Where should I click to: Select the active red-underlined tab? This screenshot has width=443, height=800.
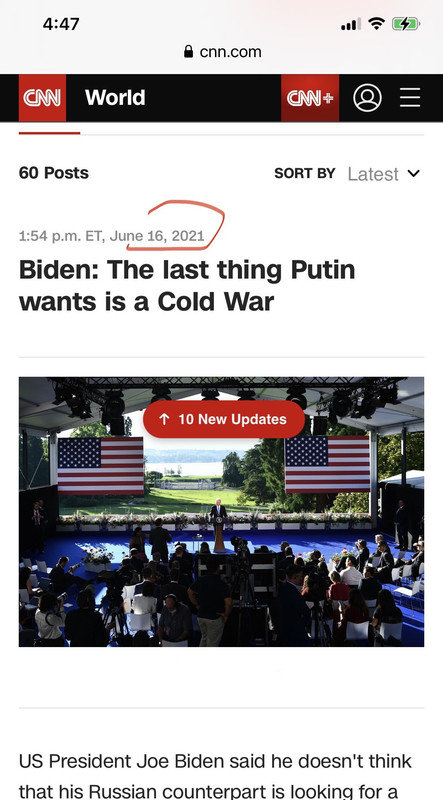[50, 133]
